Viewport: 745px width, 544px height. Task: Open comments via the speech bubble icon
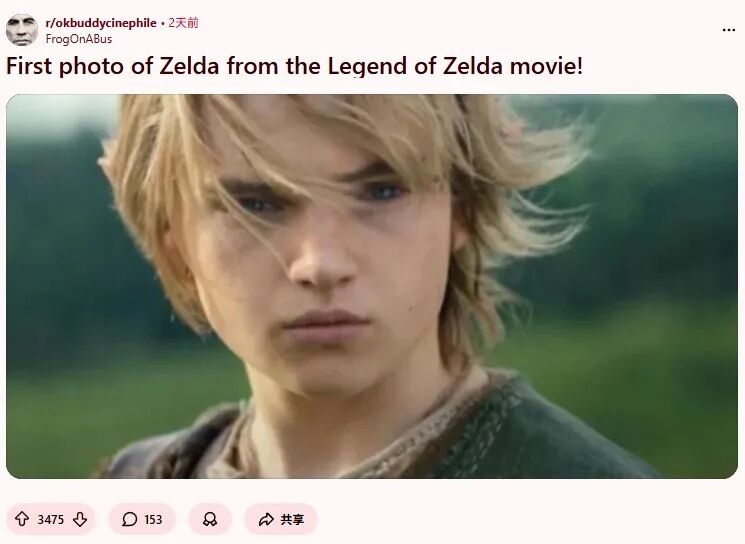[129, 519]
